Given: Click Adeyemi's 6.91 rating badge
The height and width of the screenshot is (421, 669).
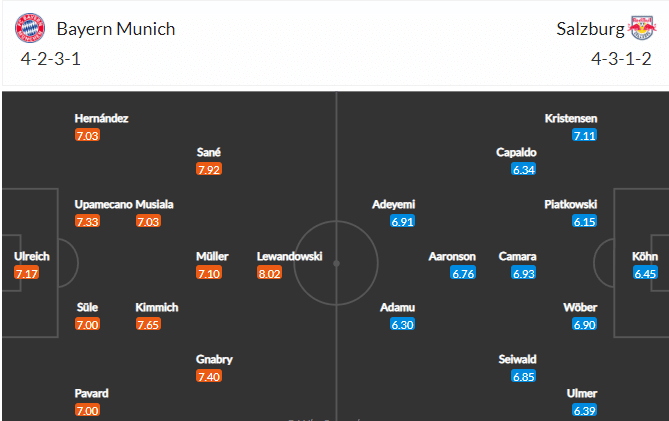Looking at the screenshot, I should point(402,221).
